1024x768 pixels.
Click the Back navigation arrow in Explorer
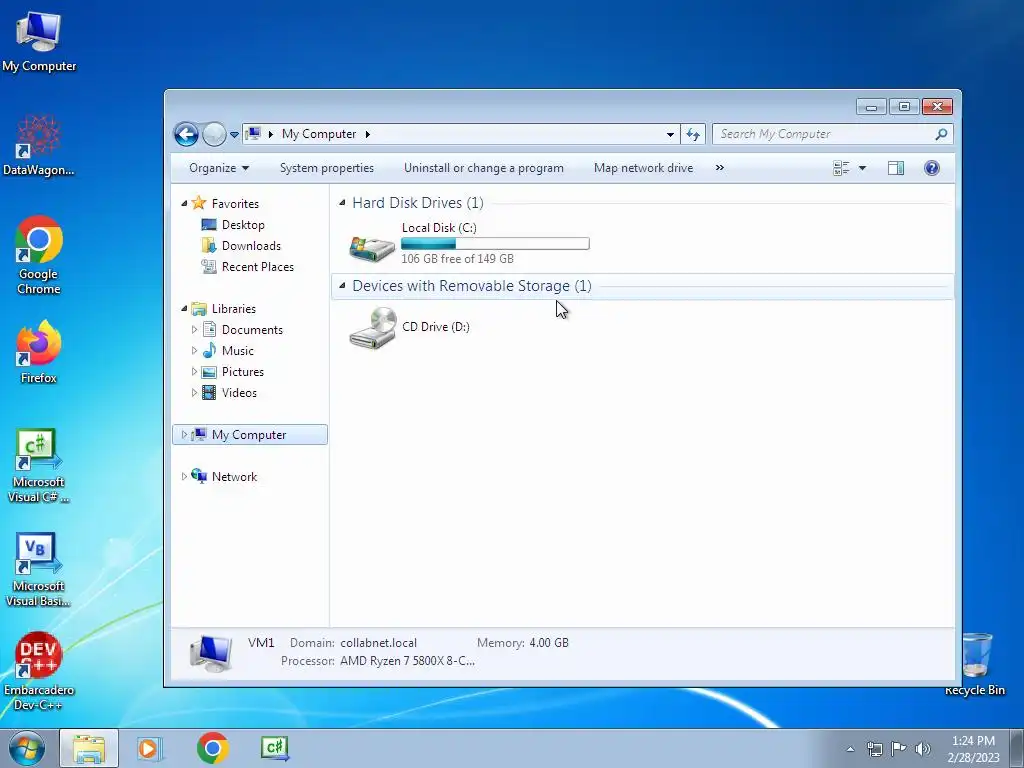[186, 135]
